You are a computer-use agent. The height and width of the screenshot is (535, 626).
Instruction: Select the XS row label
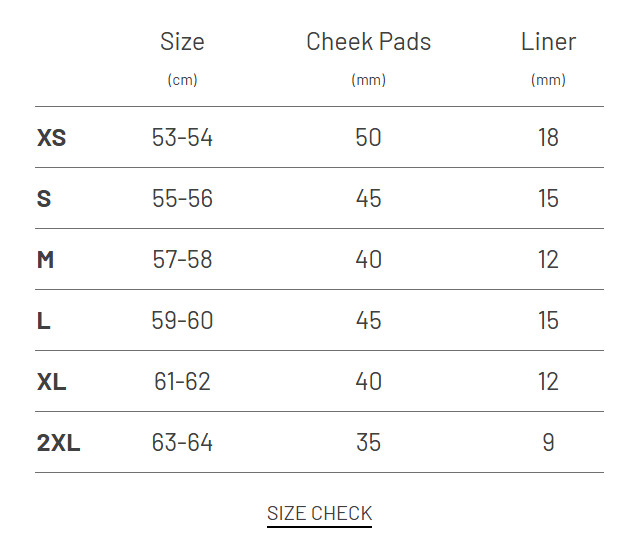pyautogui.click(x=51, y=137)
